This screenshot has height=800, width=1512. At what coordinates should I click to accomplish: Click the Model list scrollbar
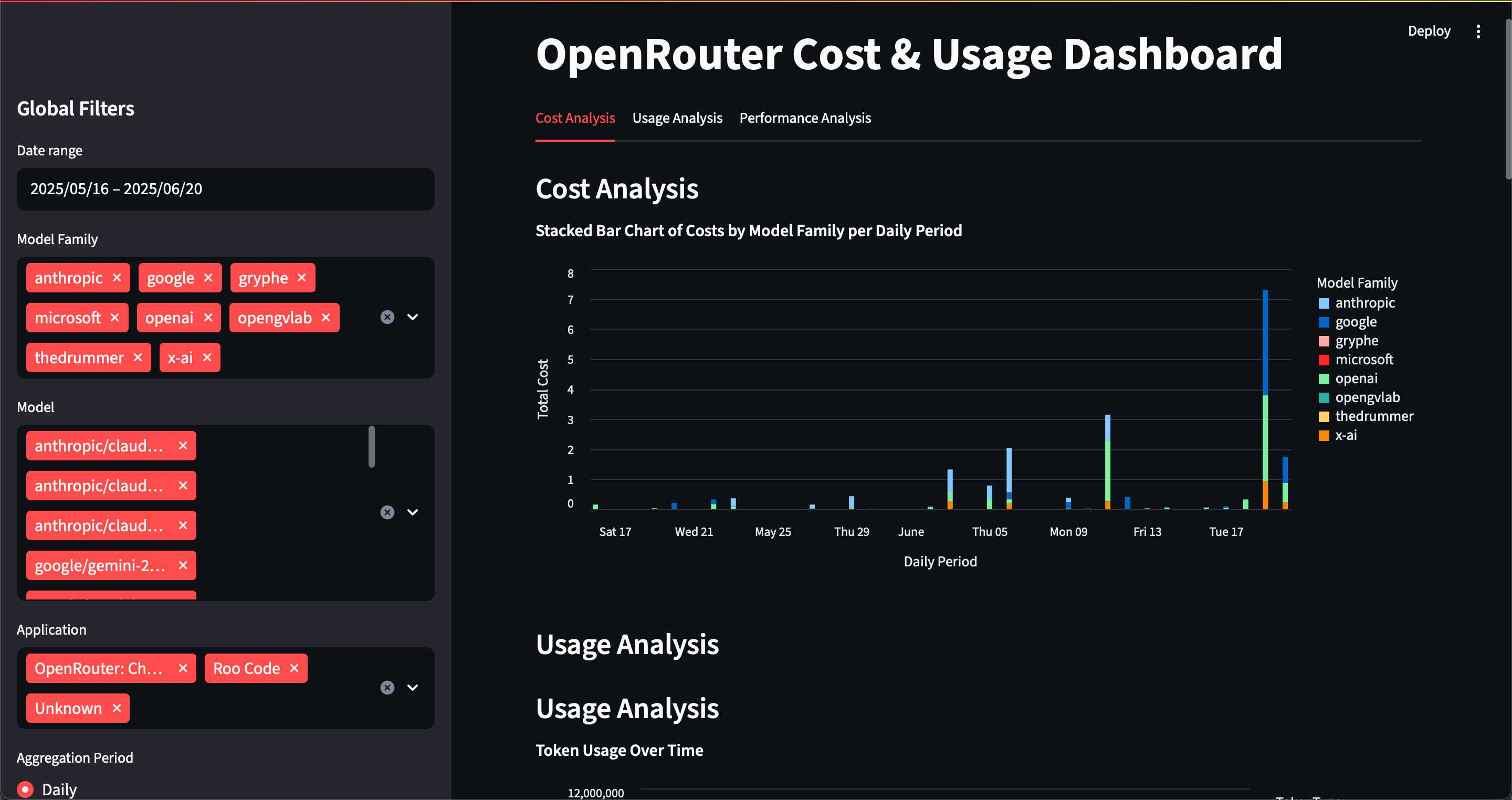[x=372, y=447]
